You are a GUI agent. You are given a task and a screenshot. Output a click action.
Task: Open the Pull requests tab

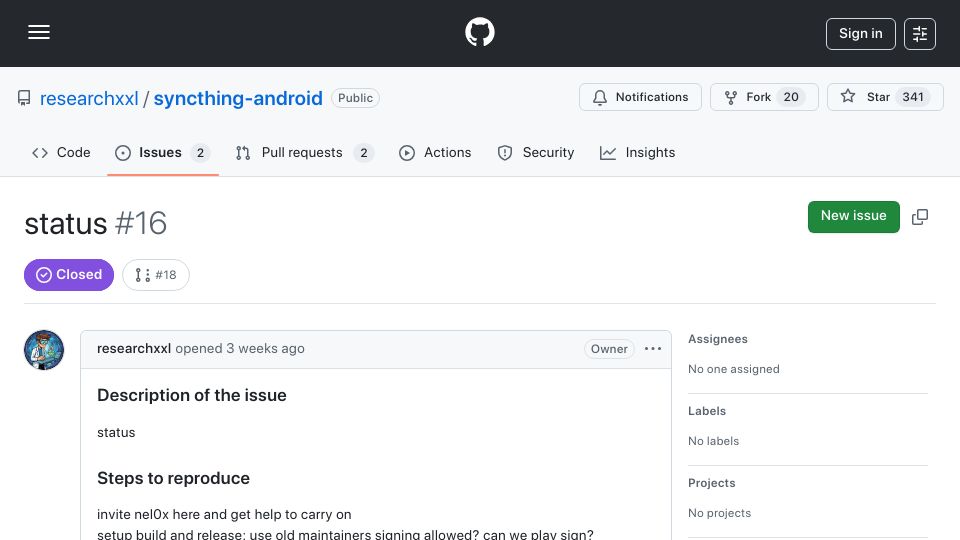304,152
